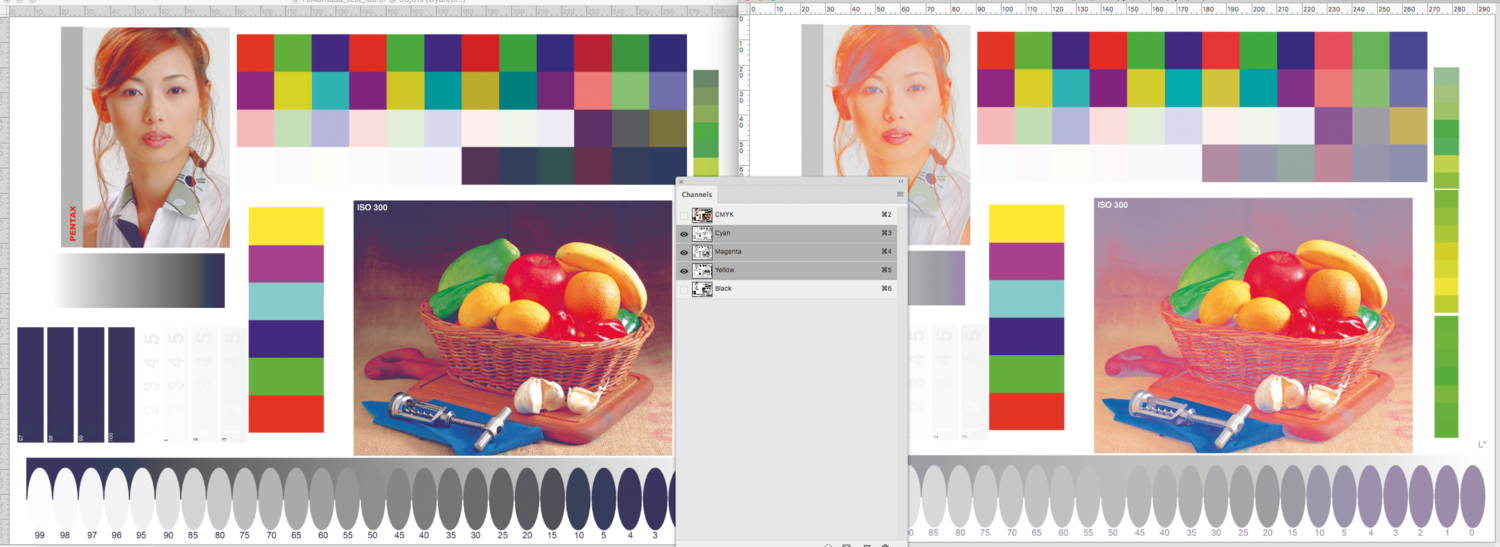Select the CMYK channel thumbnail

click(x=702, y=215)
